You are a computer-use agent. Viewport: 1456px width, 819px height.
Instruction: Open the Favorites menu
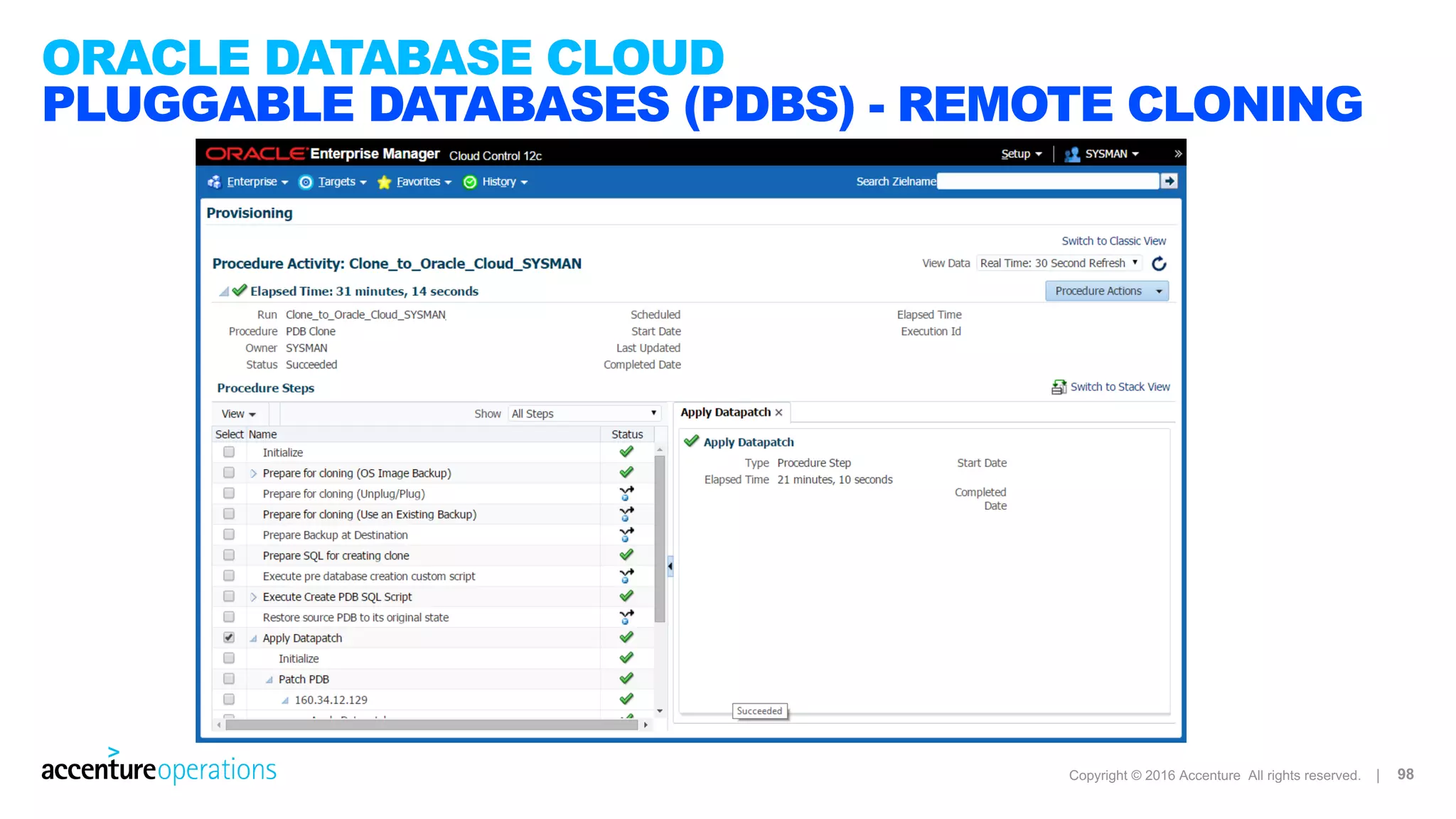coord(424,182)
